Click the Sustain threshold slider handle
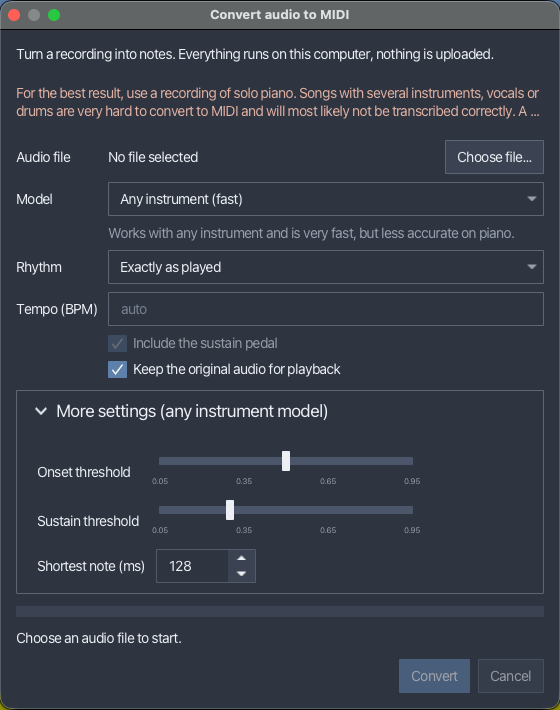This screenshot has width=560, height=710. tap(230, 510)
